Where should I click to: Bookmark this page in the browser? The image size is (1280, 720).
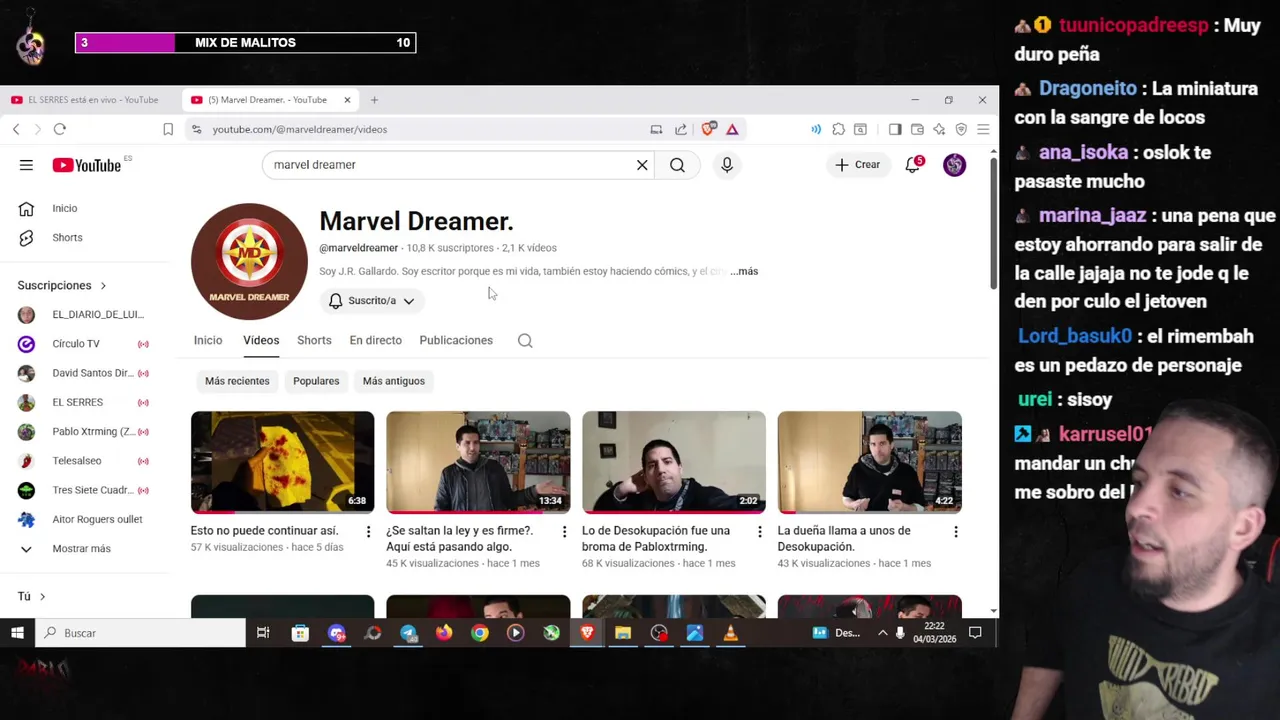point(168,129)
